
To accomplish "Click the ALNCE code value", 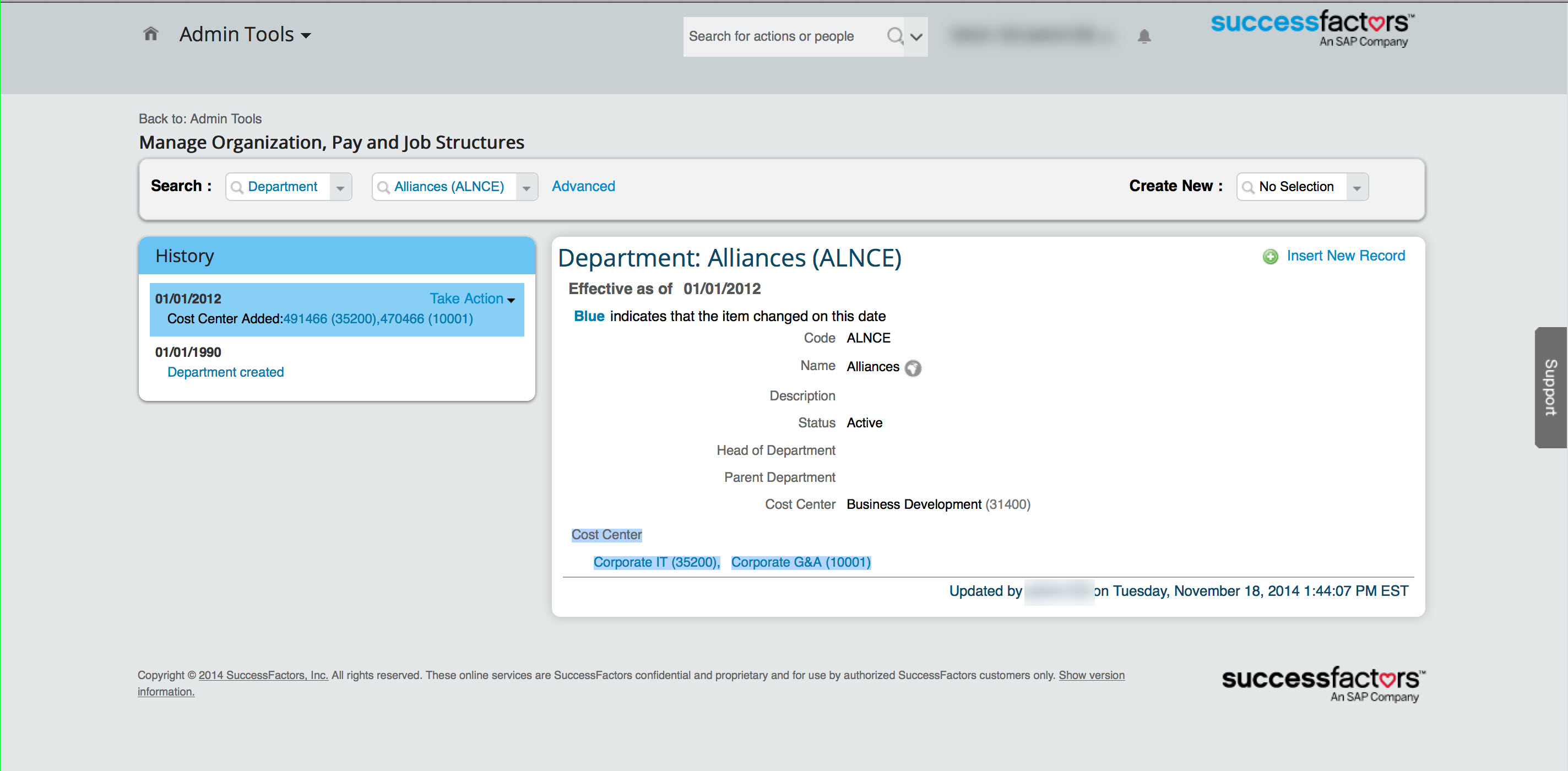I will (x=868, y=338).
